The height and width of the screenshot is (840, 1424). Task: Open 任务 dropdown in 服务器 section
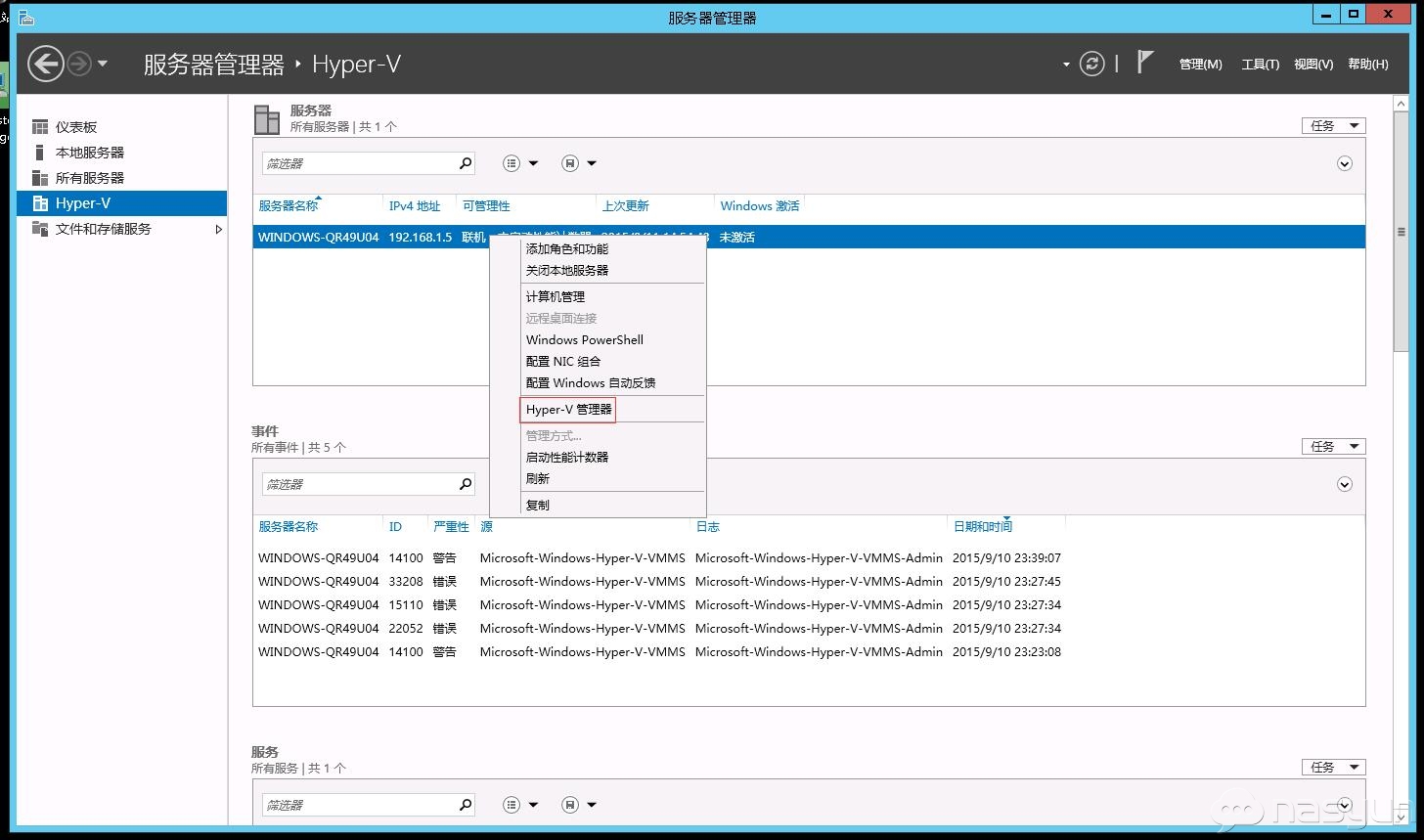(1333, 126)
